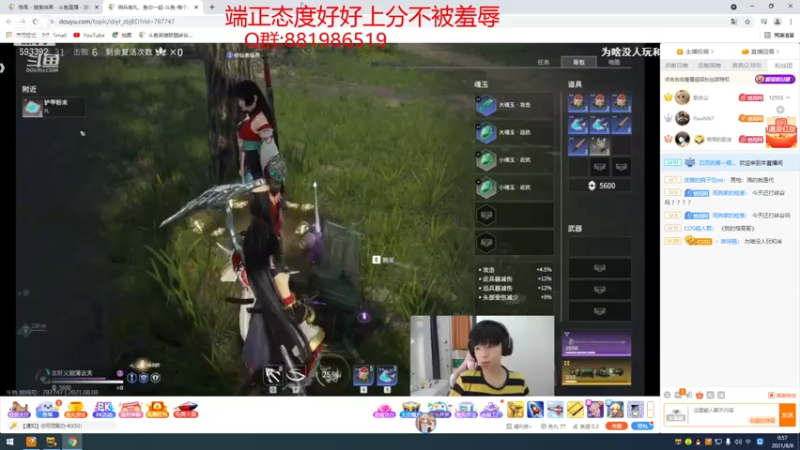
Task: Open 主播投稿 link above chat
Action: (x=694, y=52)
